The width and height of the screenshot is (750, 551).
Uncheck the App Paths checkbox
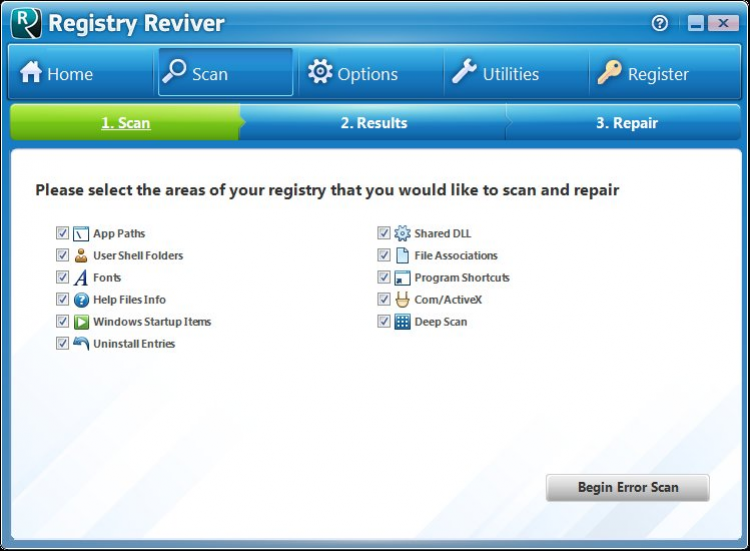click(62, 233)
